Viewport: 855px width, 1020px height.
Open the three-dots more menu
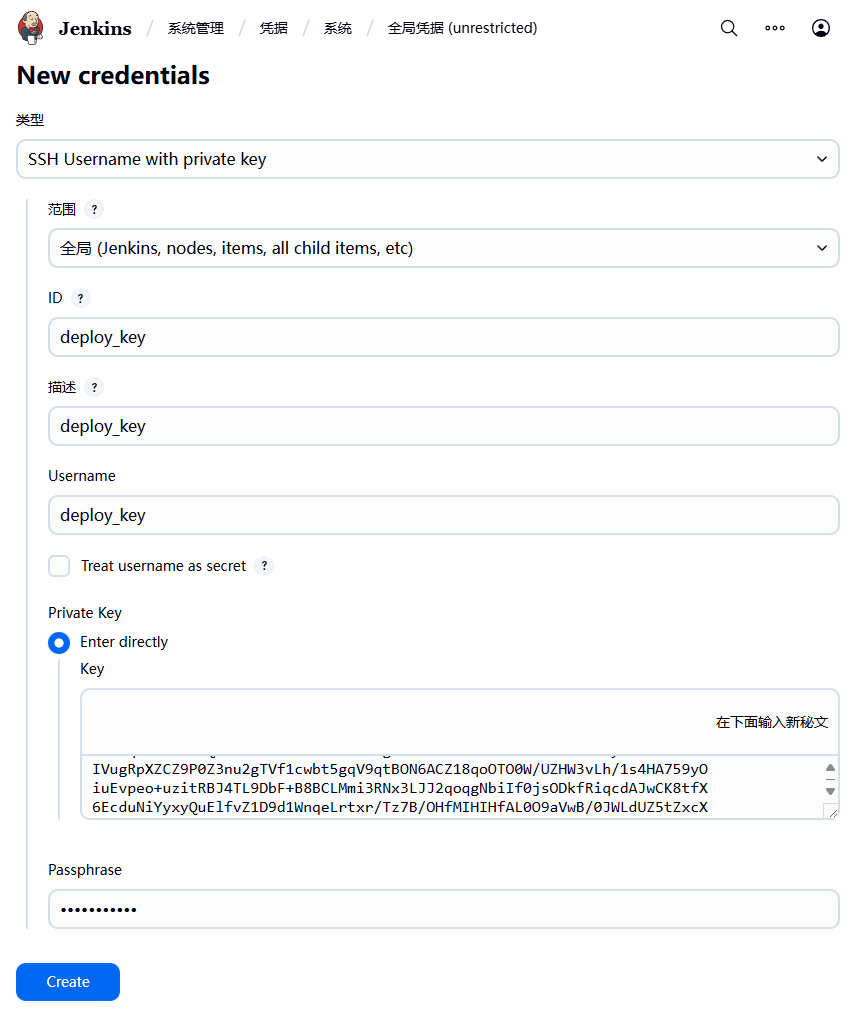tap(775, 28)
